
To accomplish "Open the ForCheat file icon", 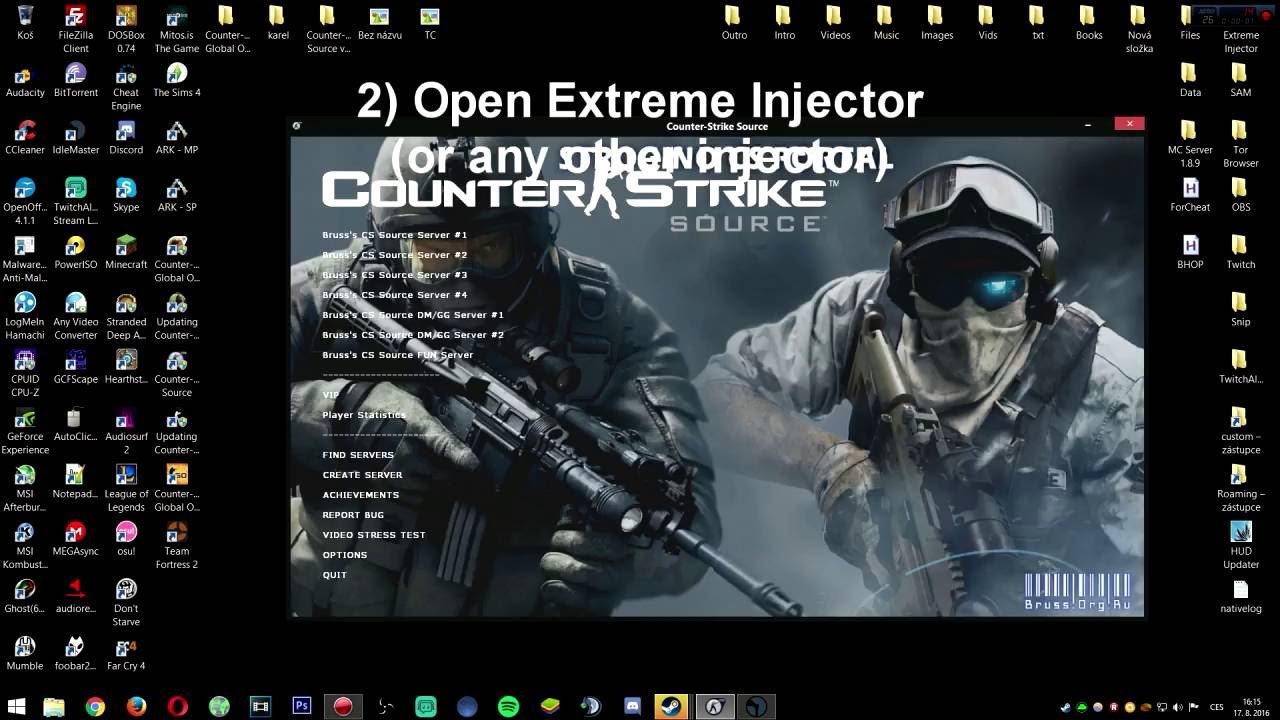I will (x=1190, y=194).
